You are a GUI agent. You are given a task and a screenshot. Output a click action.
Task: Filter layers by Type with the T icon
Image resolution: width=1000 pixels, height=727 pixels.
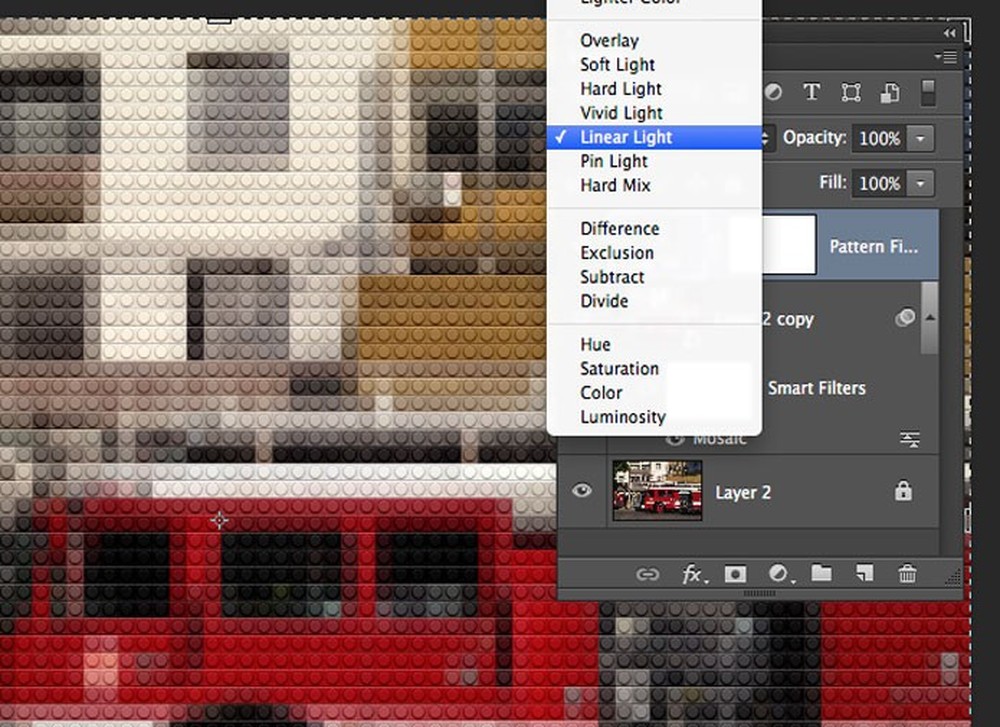811,92
